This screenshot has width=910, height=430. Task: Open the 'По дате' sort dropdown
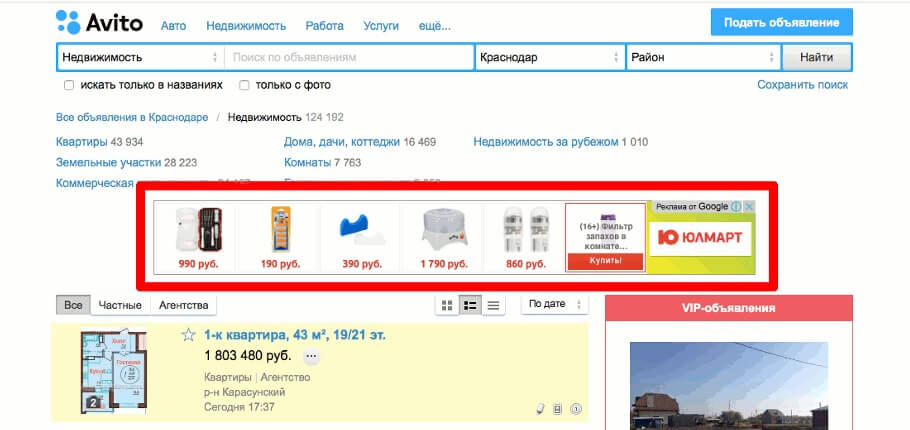pos(555,304)
